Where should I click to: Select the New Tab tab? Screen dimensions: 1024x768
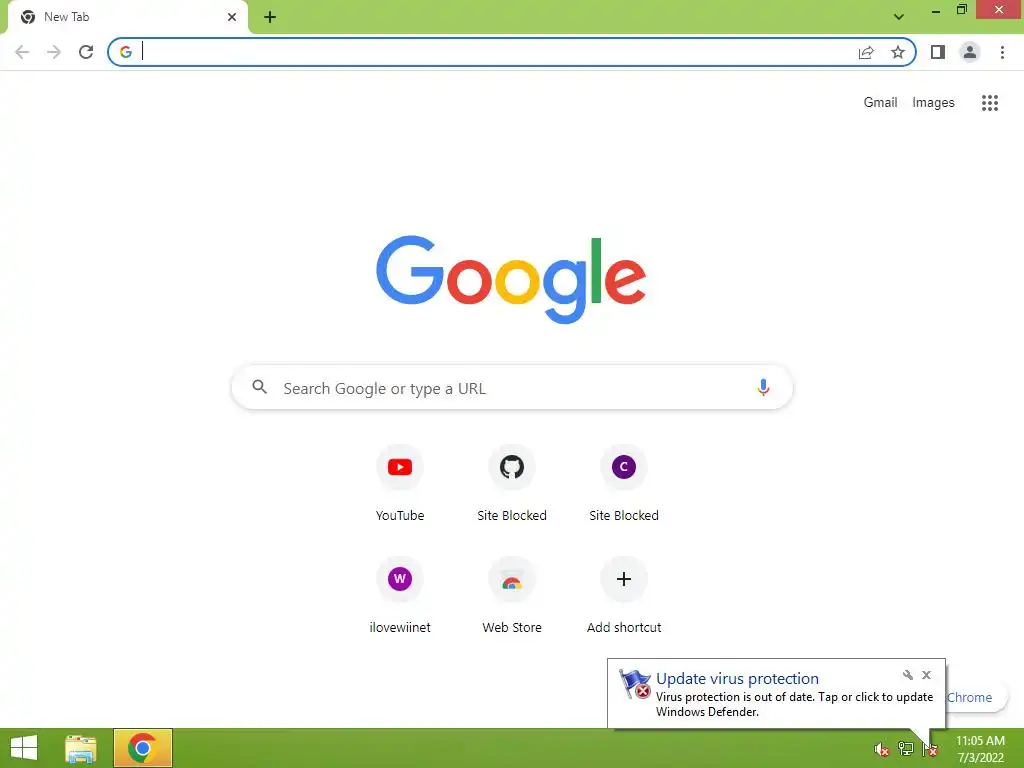pos(127,17)
